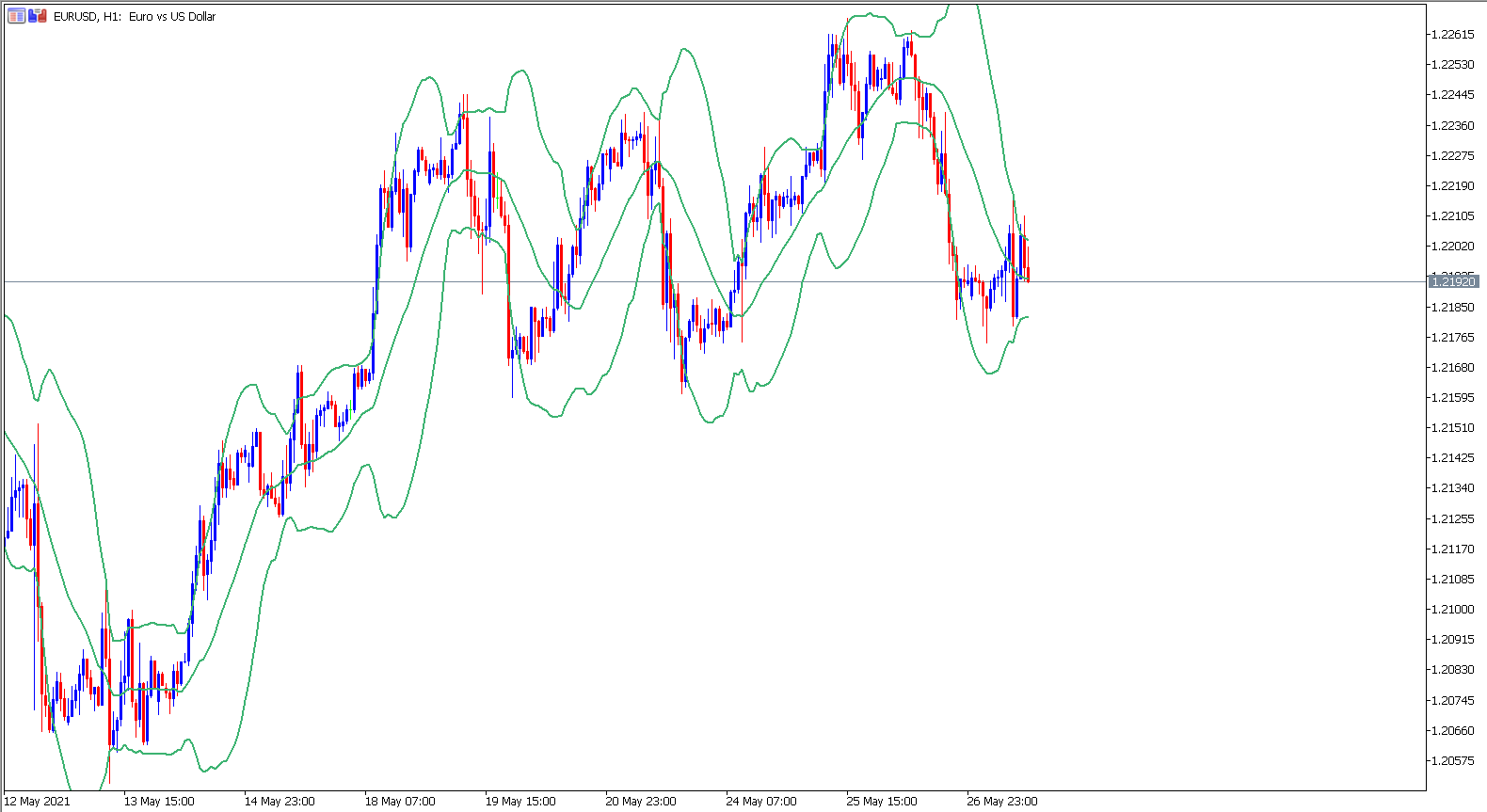Click the 1.22615 price scale label

click(x=1452, y=34)
